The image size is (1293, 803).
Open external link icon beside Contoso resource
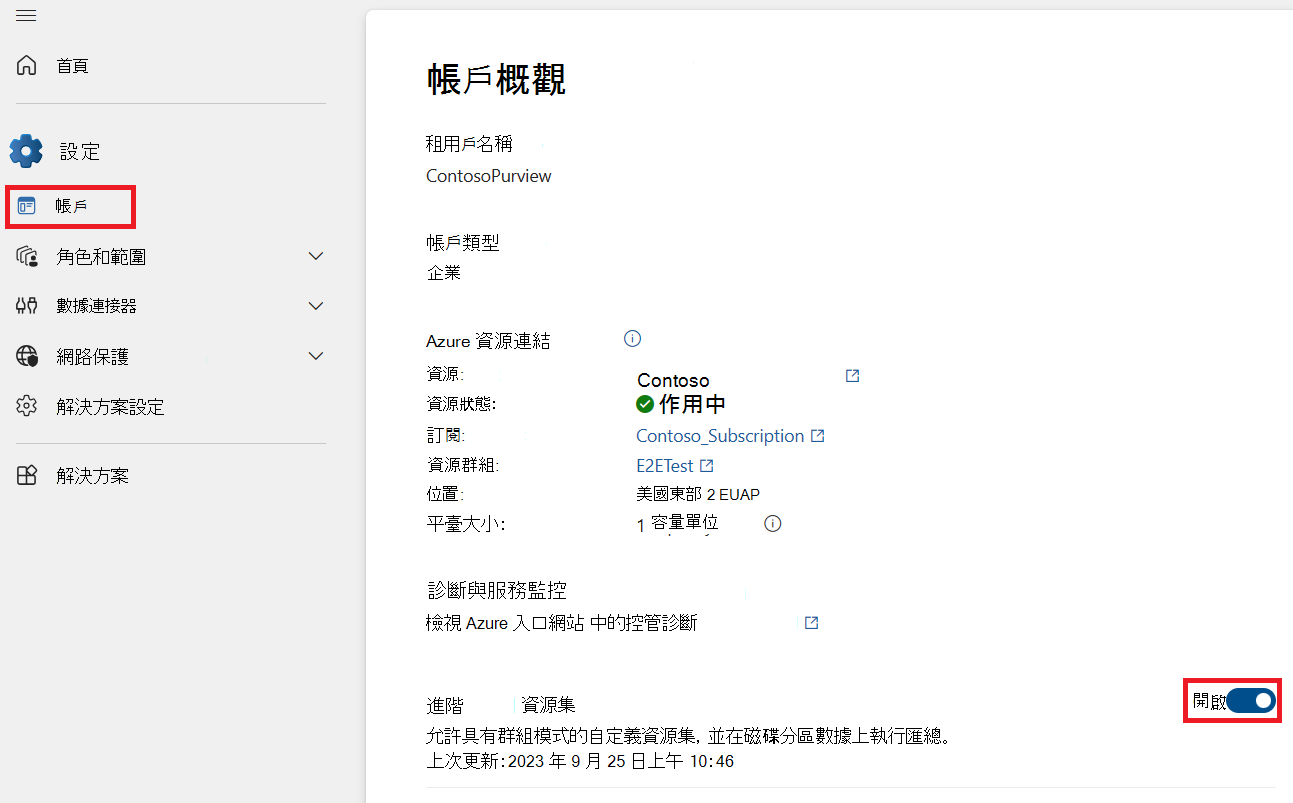[x=852, y=376]
